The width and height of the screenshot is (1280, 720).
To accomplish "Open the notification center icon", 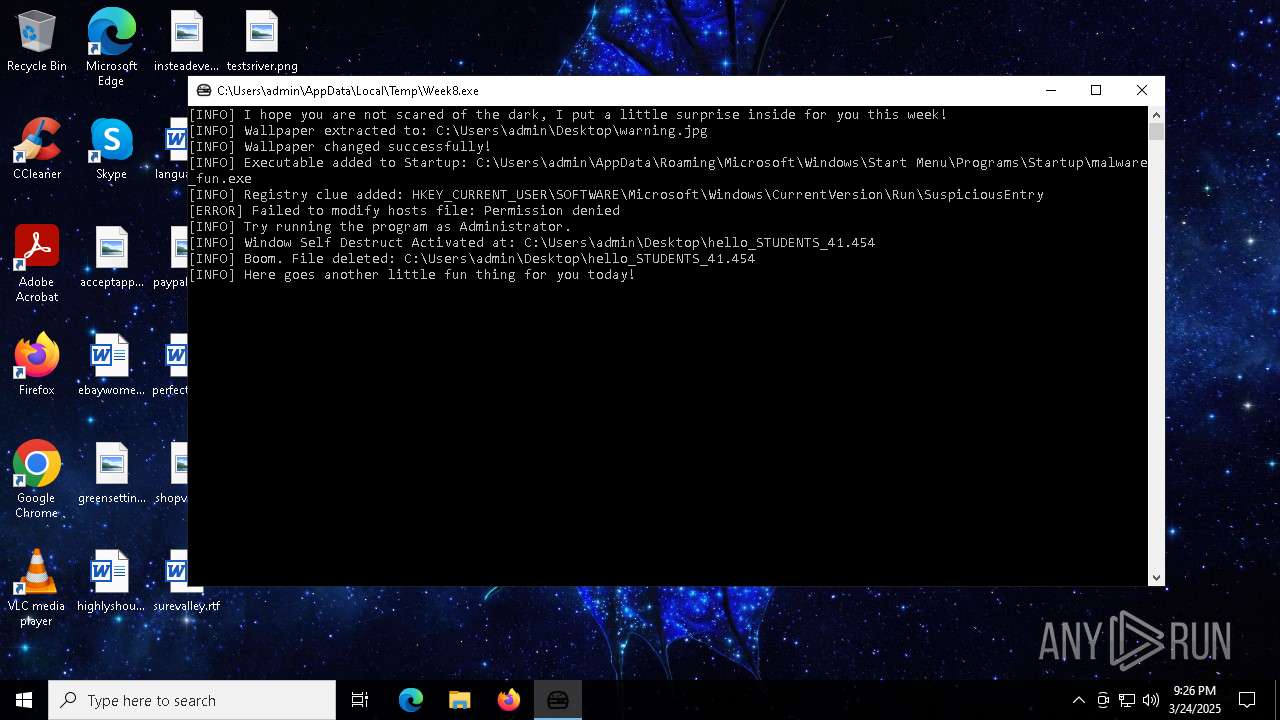I will tap(1247, 700).
